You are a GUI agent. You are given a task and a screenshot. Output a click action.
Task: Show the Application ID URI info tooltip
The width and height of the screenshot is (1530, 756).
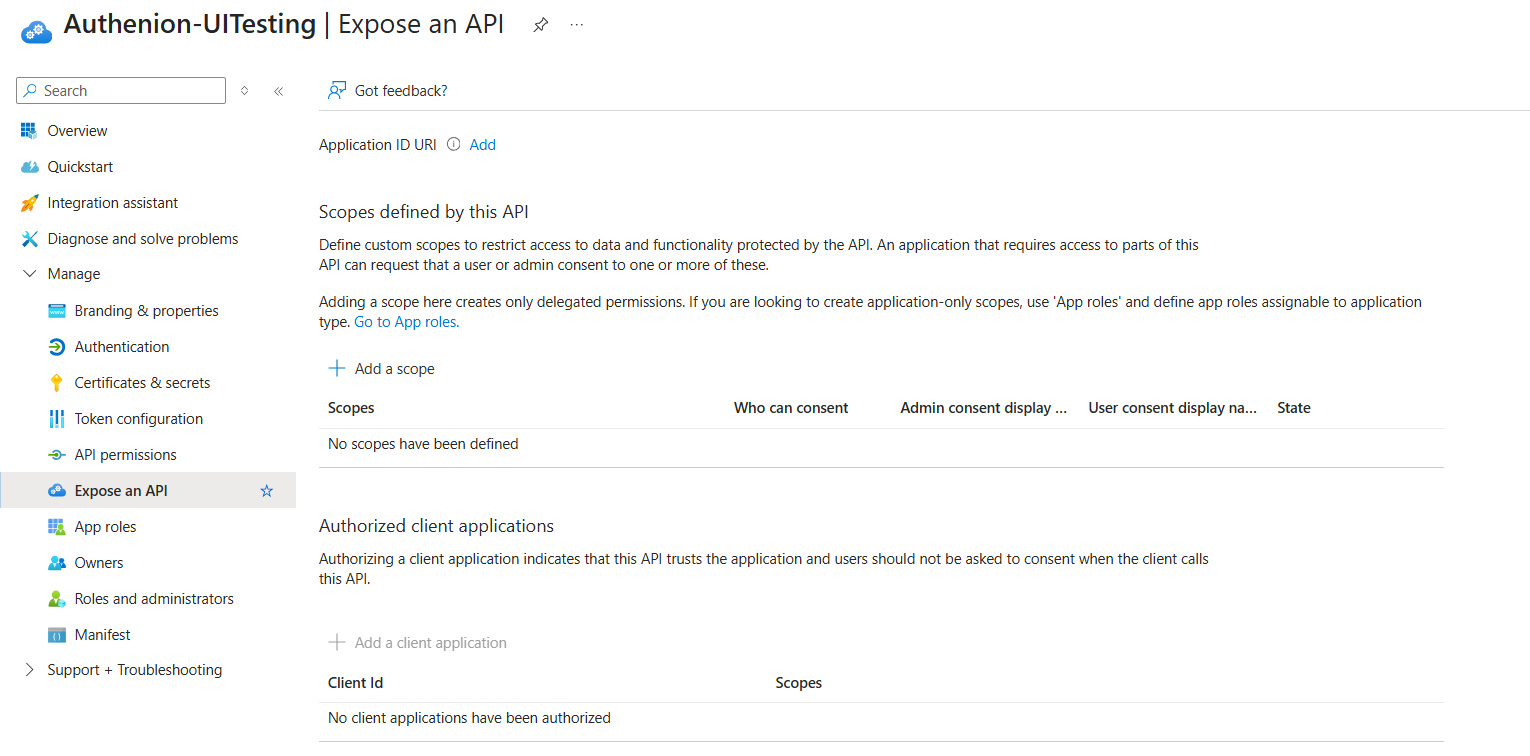[453, 144]
